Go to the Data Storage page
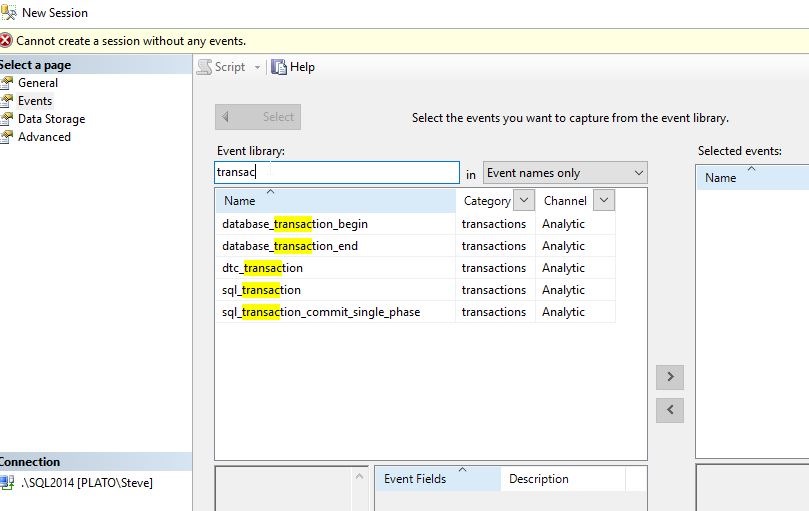The width and height of the screenshot is (809, 511). (x=51, y=119)
